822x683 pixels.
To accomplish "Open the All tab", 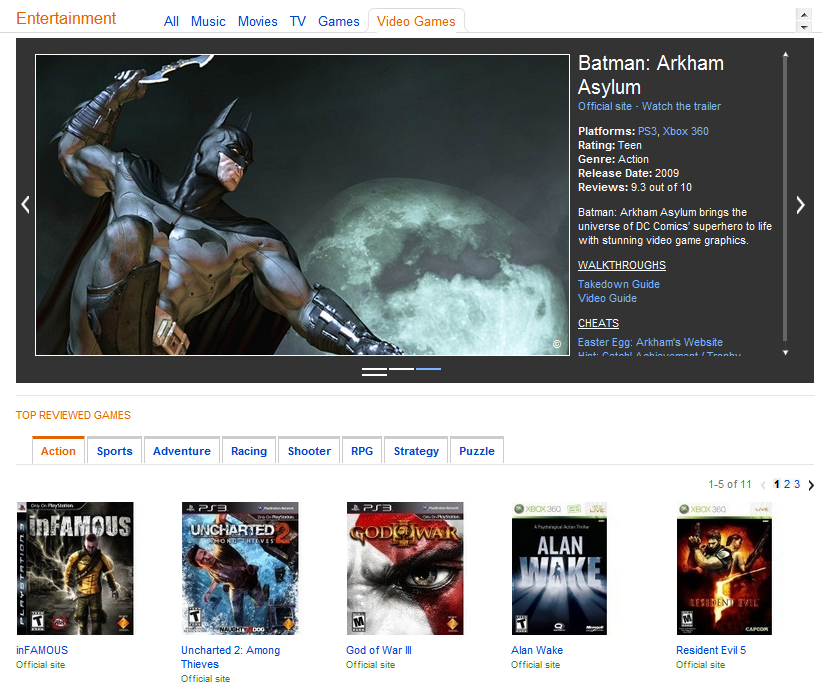I will point(171,21).
